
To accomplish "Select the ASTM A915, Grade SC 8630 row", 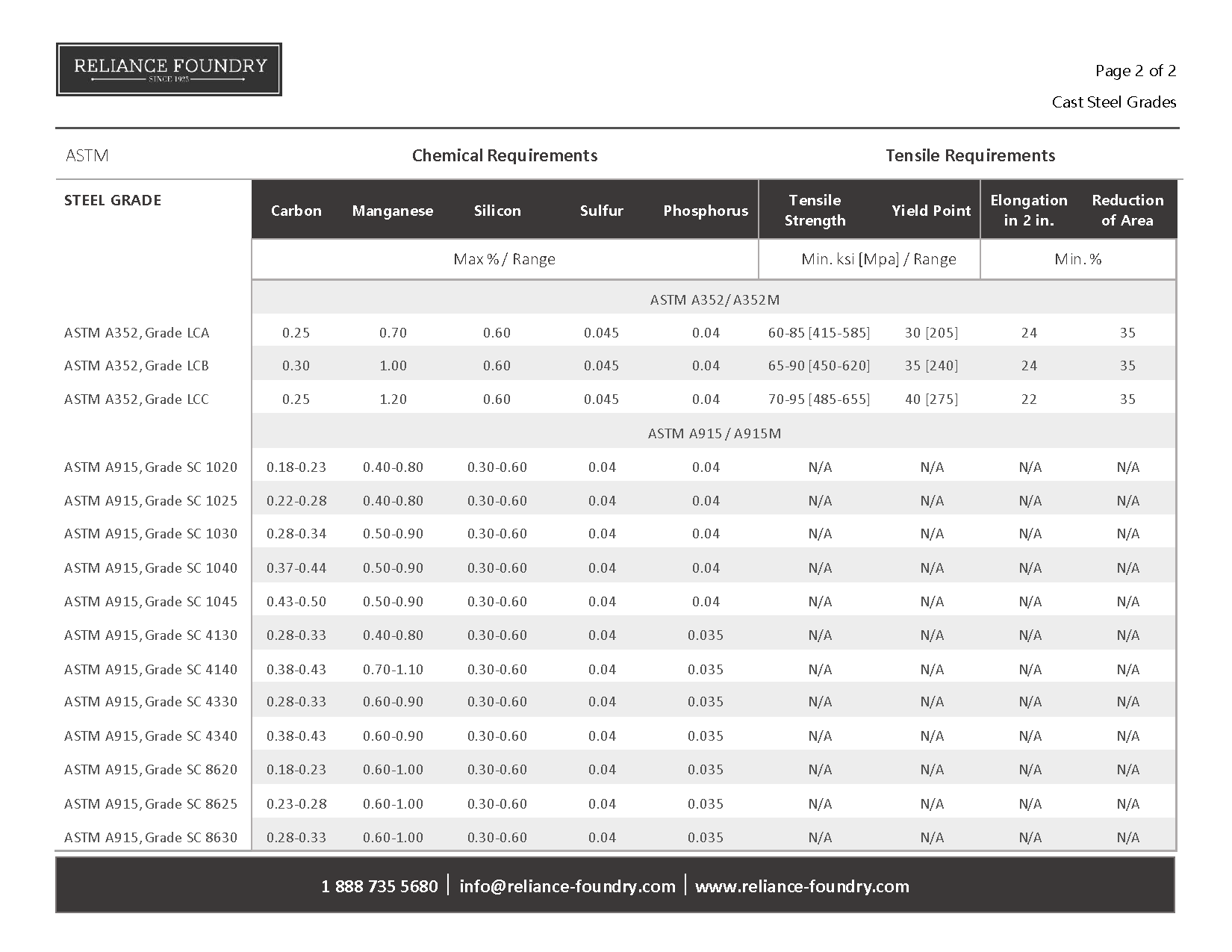I will click(x=151, y=837).
